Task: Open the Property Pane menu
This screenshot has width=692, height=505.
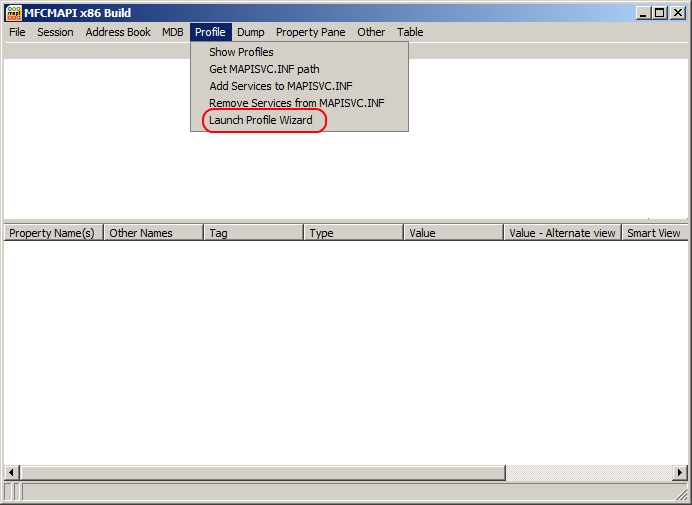Action: tap(310, 32)
